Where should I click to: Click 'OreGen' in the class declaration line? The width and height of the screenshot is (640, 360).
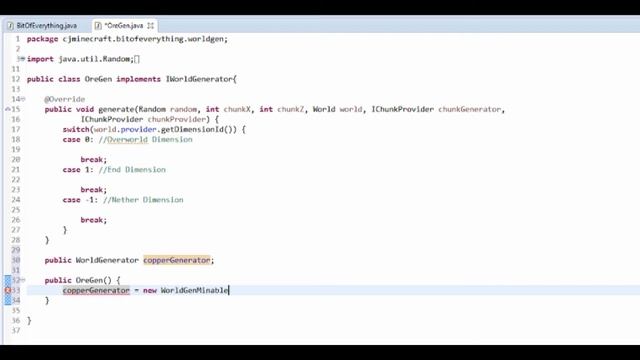pyautogui.click(x=98, y=79)
